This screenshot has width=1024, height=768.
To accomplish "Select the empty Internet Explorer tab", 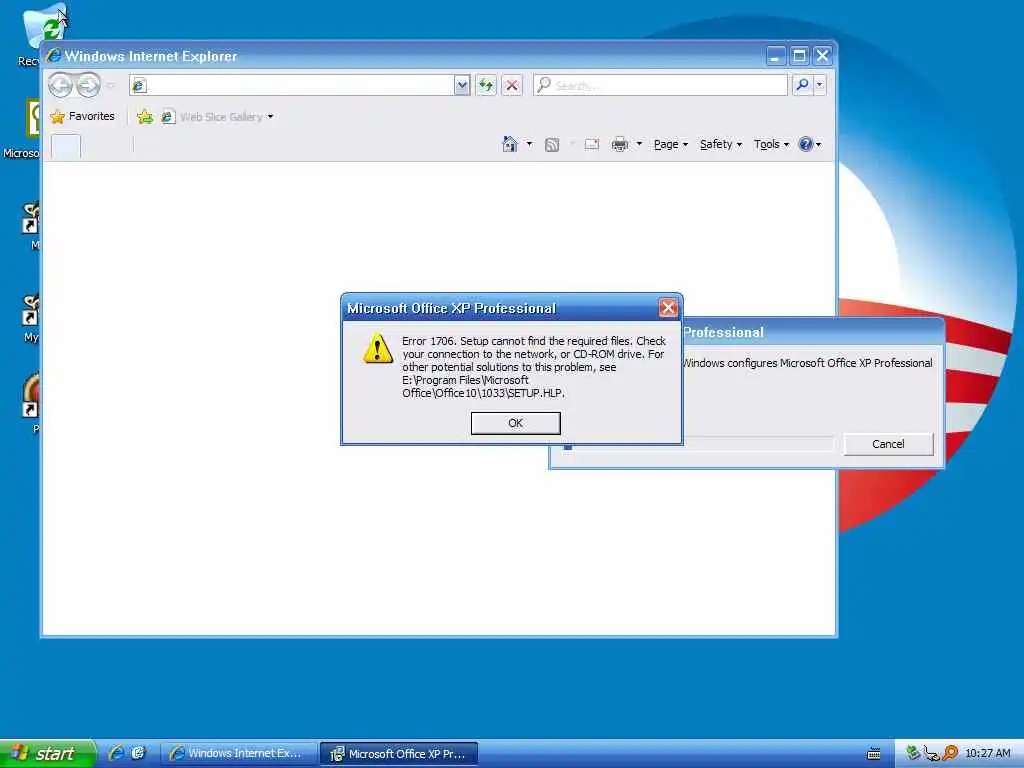I will tap(66, 146).
